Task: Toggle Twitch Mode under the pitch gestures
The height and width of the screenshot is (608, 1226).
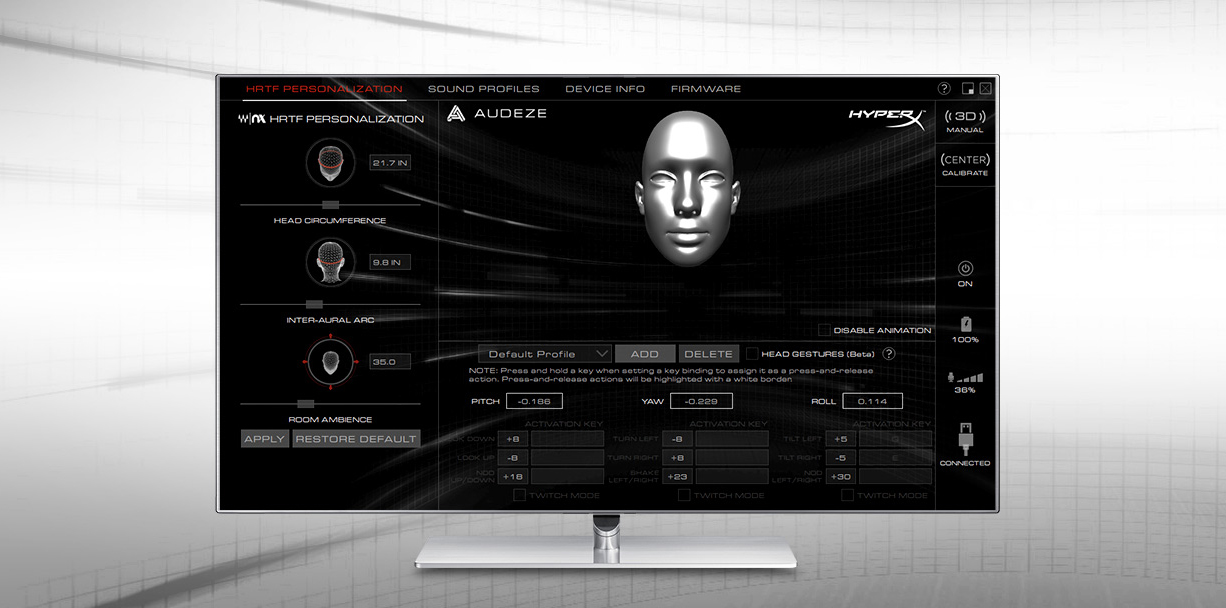Action: [519, 495]
